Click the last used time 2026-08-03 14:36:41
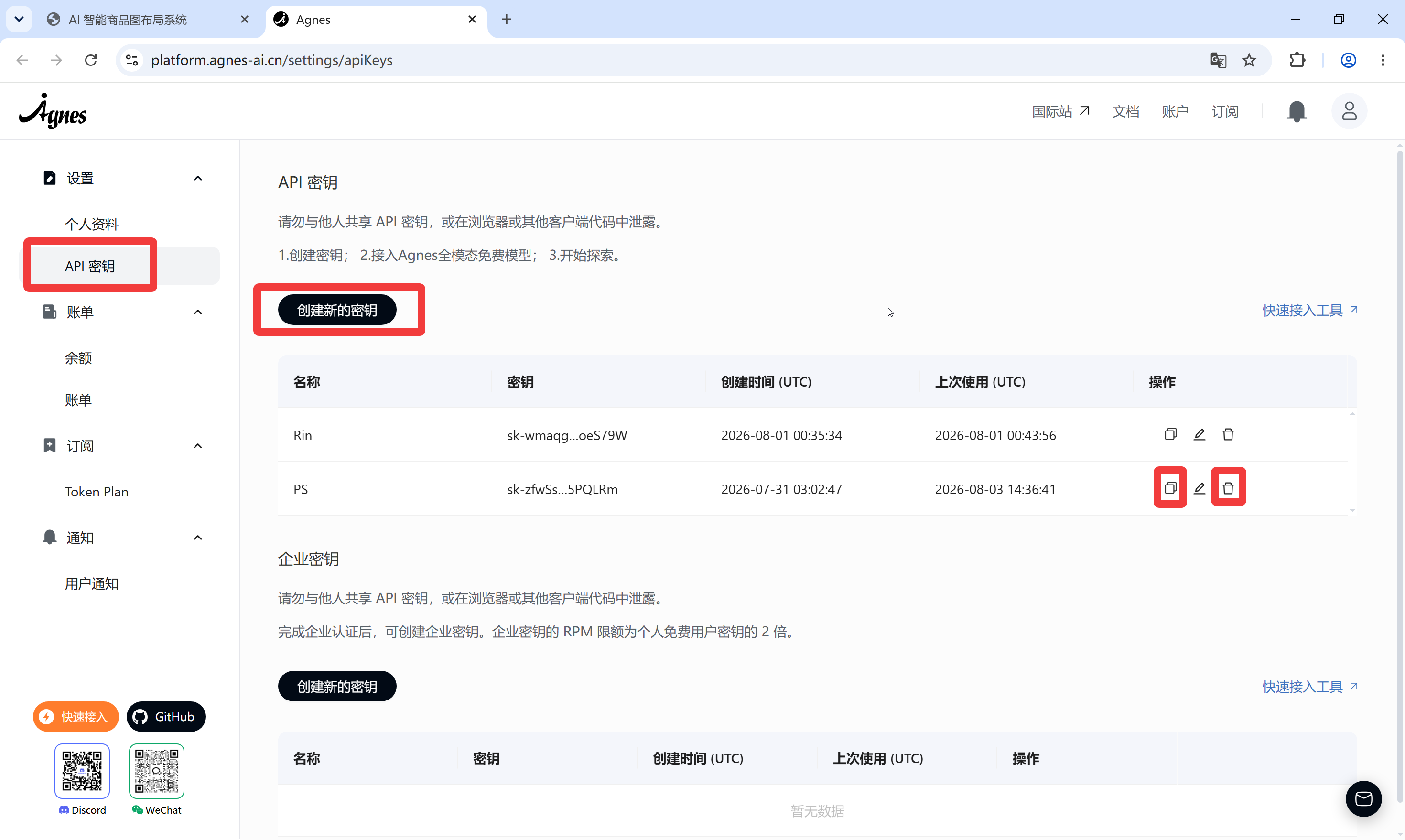Screen dimensions: 1405x840 pos(996,489)
